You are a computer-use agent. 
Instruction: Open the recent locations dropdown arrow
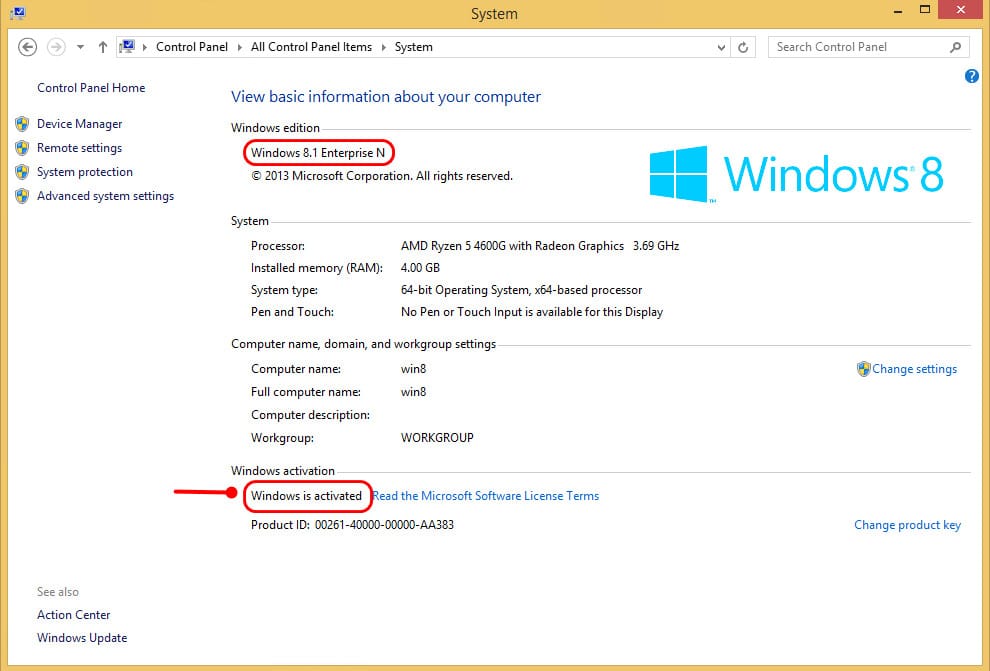click(80, 47)
